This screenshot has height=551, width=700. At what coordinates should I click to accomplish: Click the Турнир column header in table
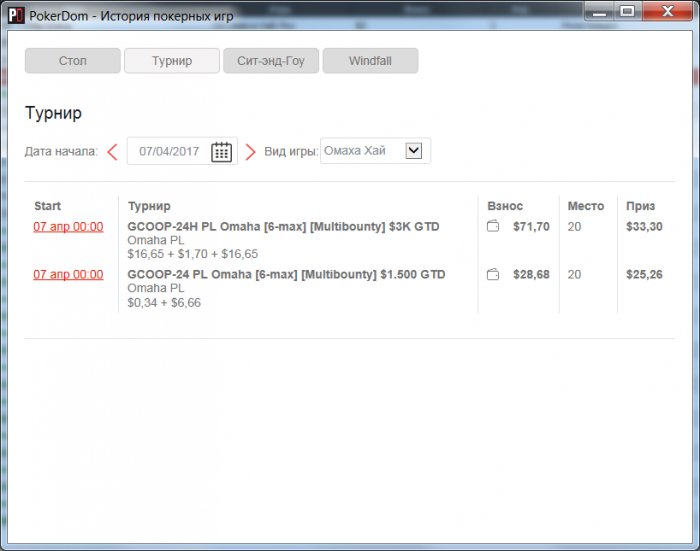coord(149,206)
